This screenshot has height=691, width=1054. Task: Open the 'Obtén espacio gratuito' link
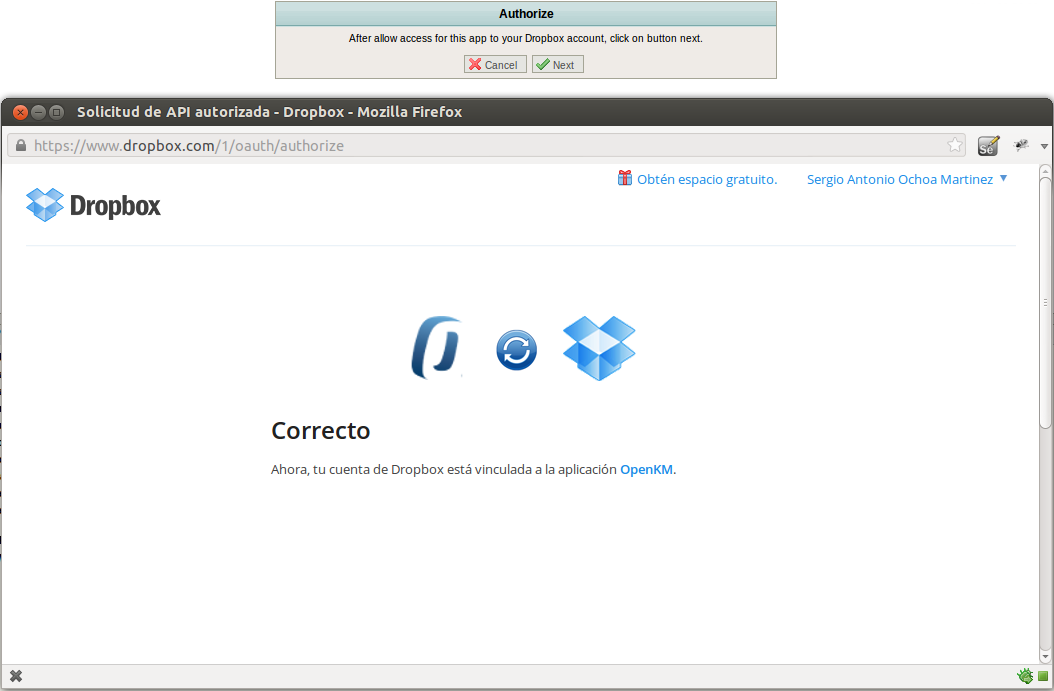(x=706, y=179)
